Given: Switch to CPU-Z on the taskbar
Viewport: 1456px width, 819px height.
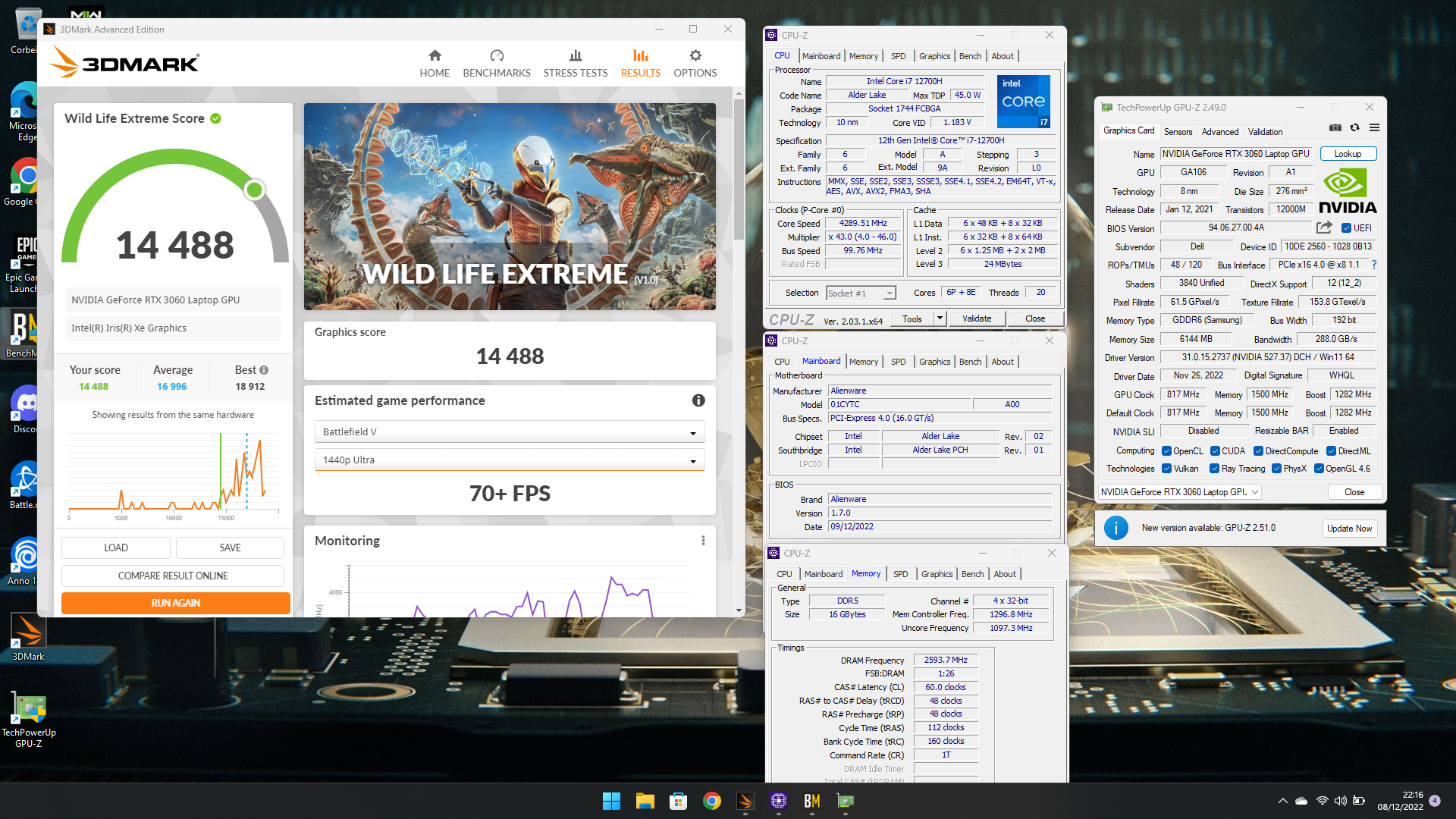Looking at the screenshot, I should coord(778,801).
